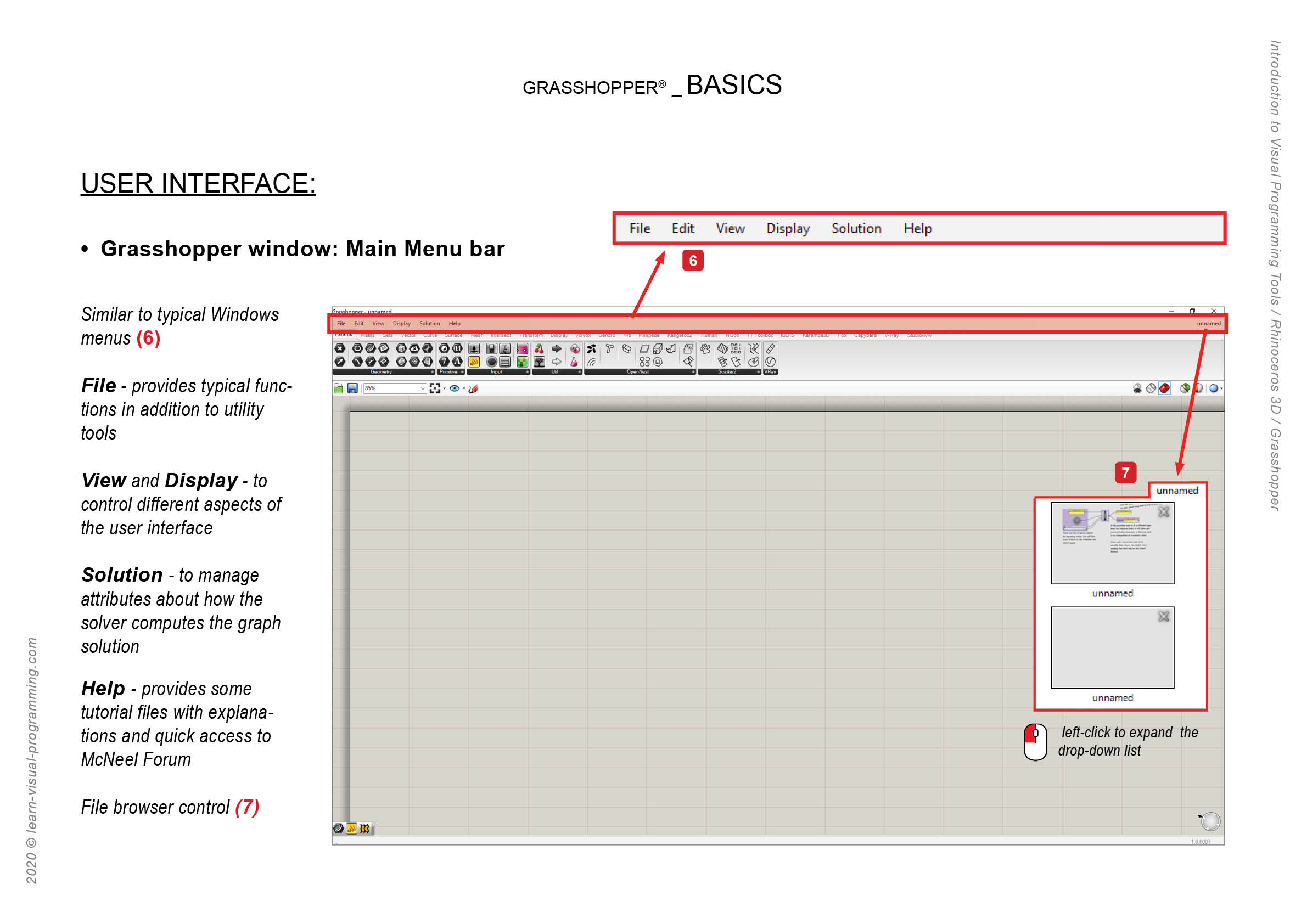
Task: Click the Zoom Extents icon on the canvas toolbar
Action: click(x=437, y=389)
